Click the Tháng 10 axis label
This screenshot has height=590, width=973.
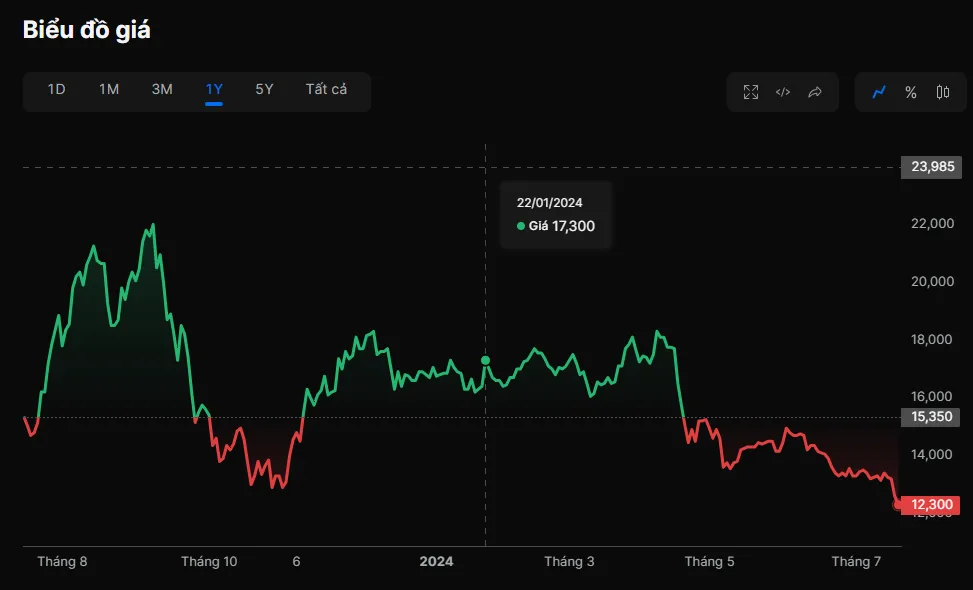pos(209,561)
